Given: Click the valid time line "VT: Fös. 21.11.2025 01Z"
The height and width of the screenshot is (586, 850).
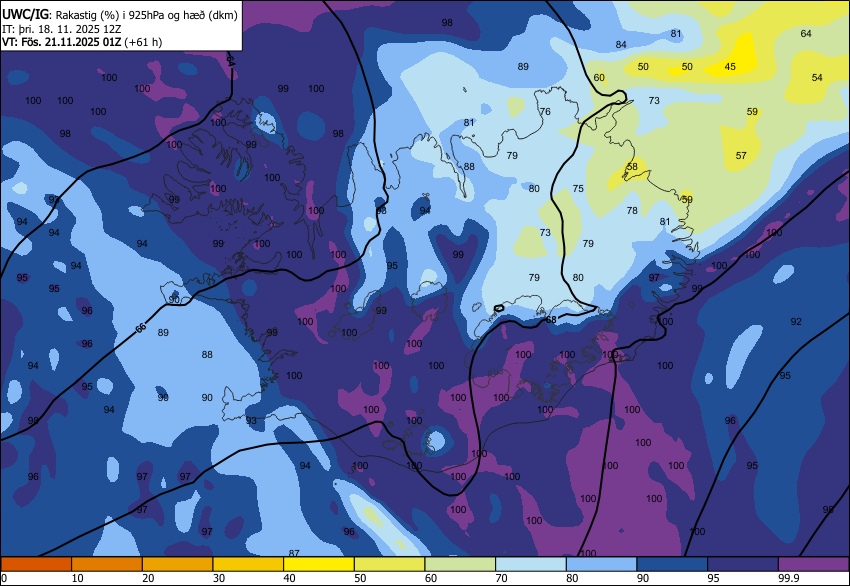Looking at the screenshot, I should pos(62,42).
